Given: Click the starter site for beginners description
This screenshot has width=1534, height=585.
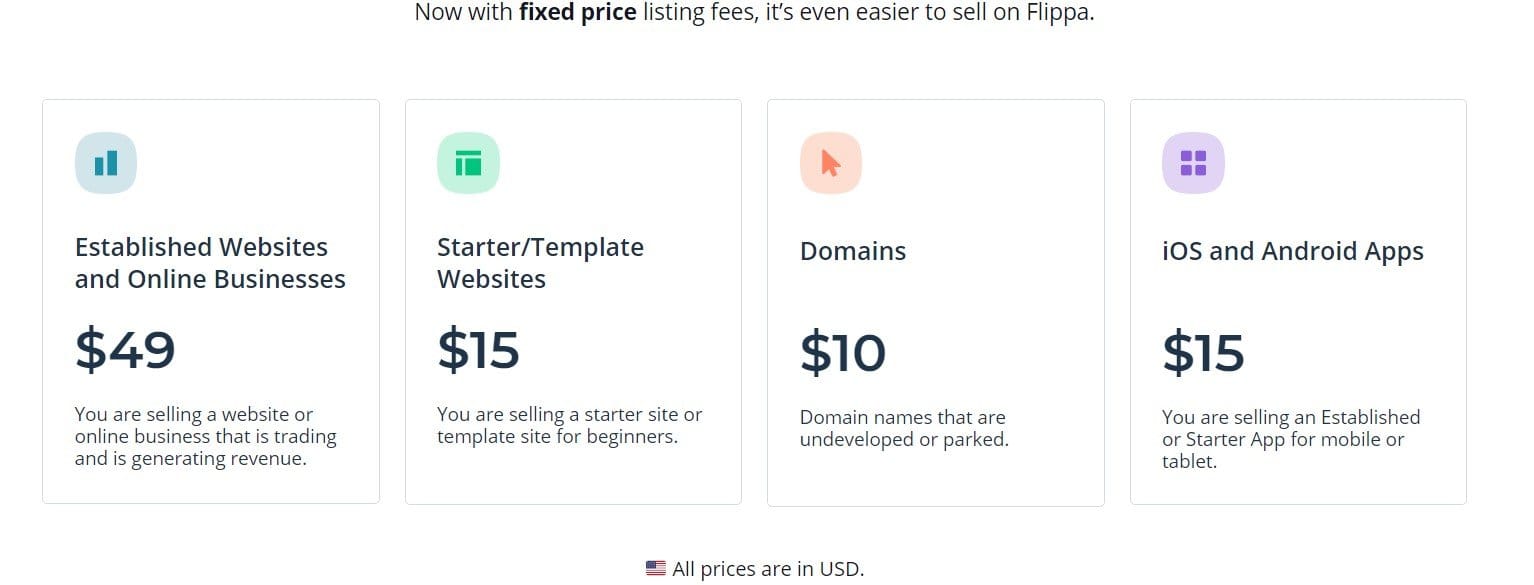Looking at the screenshot, I should (569, 425).
